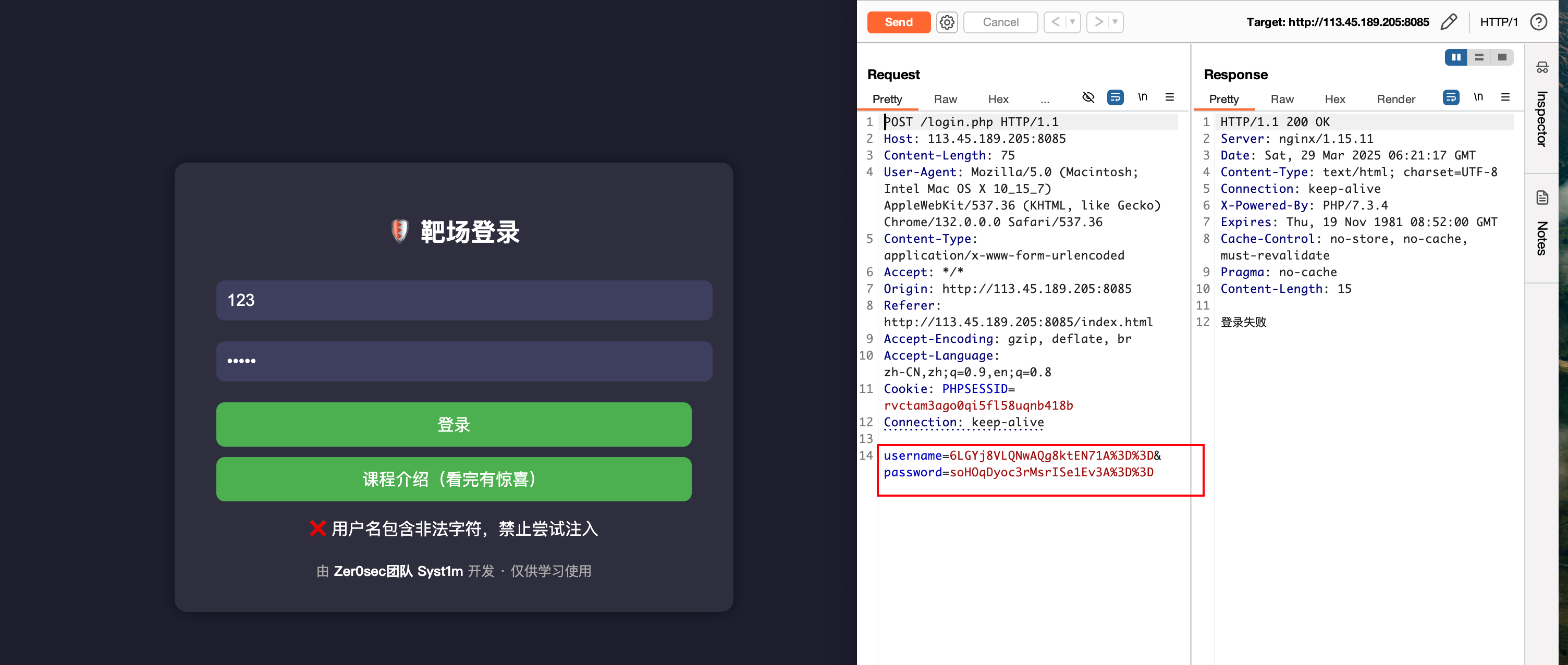
Task: Click the orange Send button
Action: [x=899, y=22]
